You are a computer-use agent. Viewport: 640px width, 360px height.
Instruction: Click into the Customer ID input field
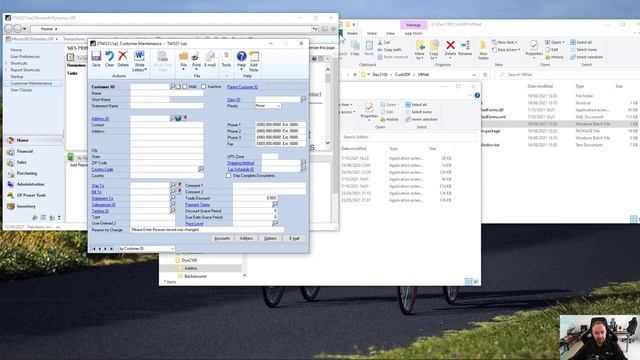pyautogui.click(x=150, y=87)
